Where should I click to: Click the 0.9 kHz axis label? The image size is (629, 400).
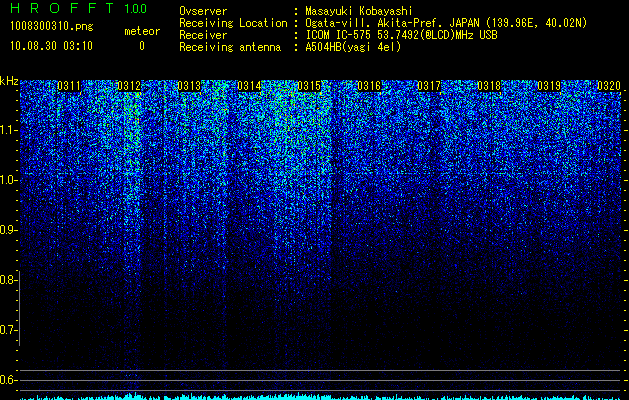pyautogui.click(x=8, y=230)
